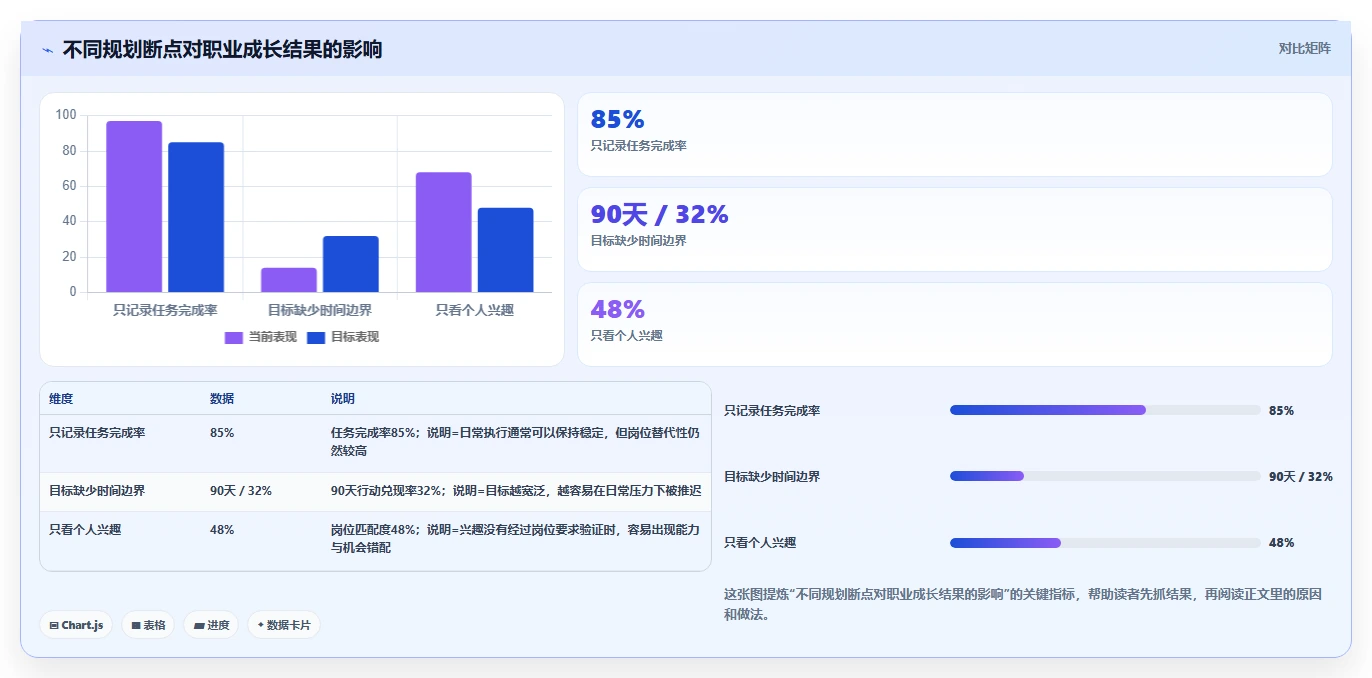This screenshot has width=1372, height=678.
Task: Click the purple bar for 目标缺少时间边界
Action: pos(289,280)
